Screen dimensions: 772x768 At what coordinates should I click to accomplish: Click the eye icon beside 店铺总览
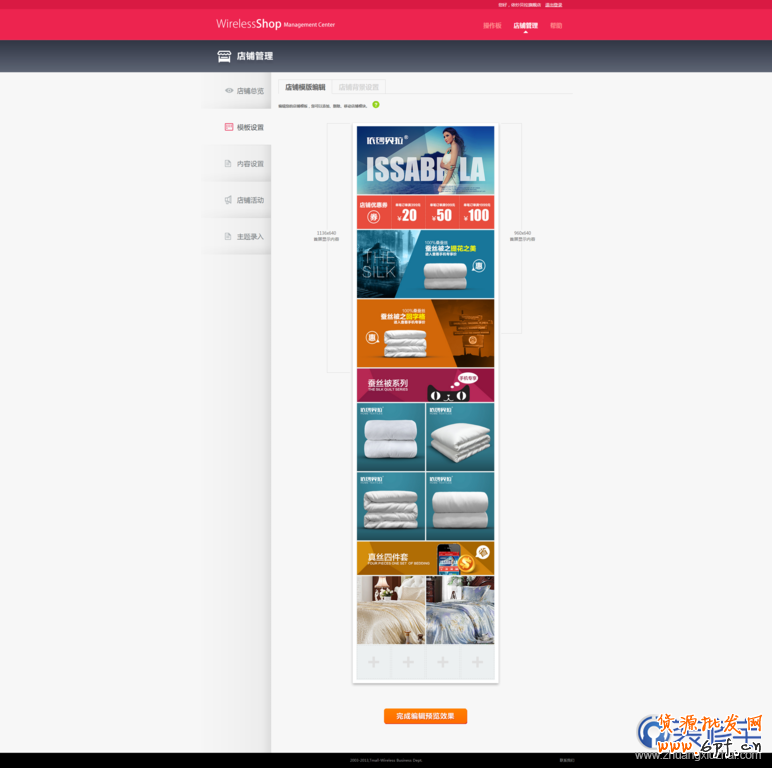(x=228, y=91)
